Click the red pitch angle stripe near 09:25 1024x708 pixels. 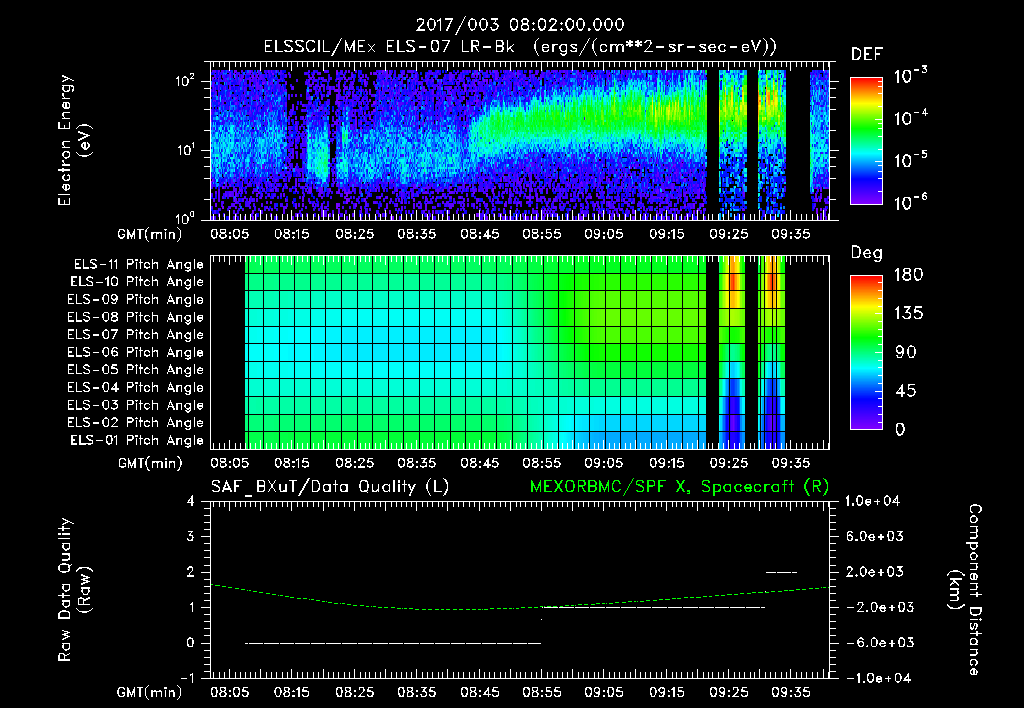point(735,281)
